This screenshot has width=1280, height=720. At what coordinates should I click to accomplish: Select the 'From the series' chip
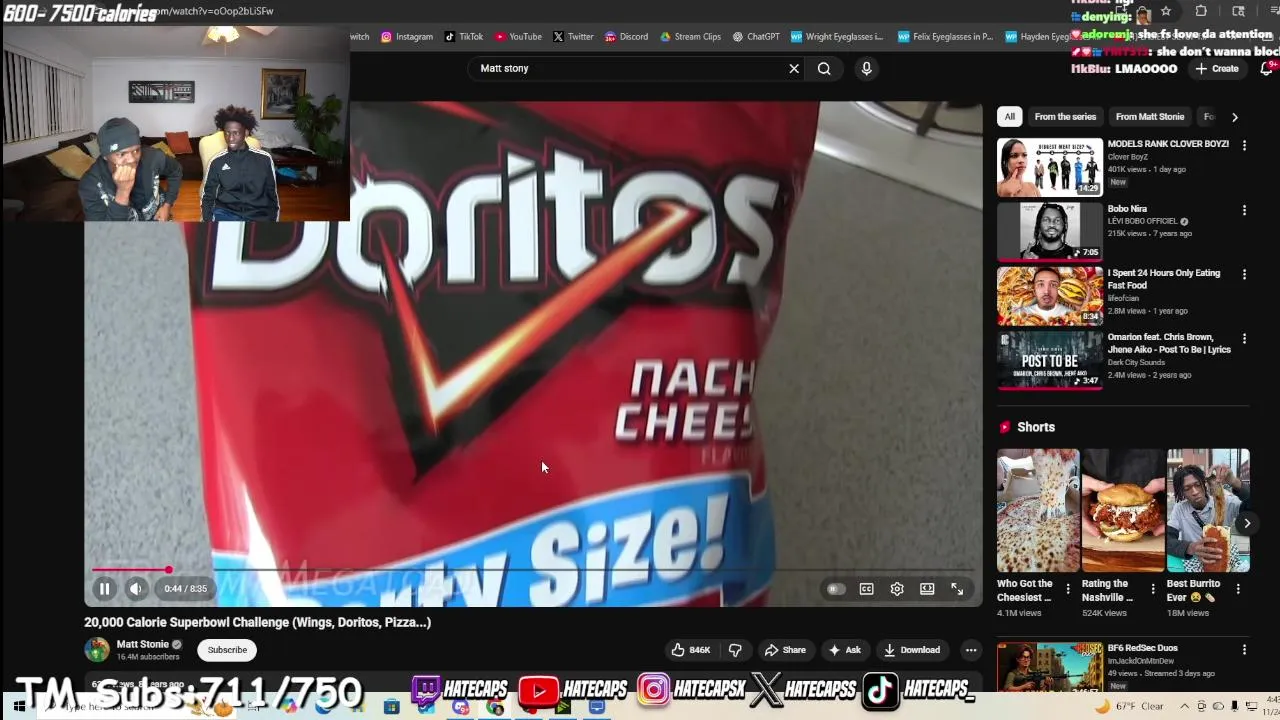(x=1065, y=117)
